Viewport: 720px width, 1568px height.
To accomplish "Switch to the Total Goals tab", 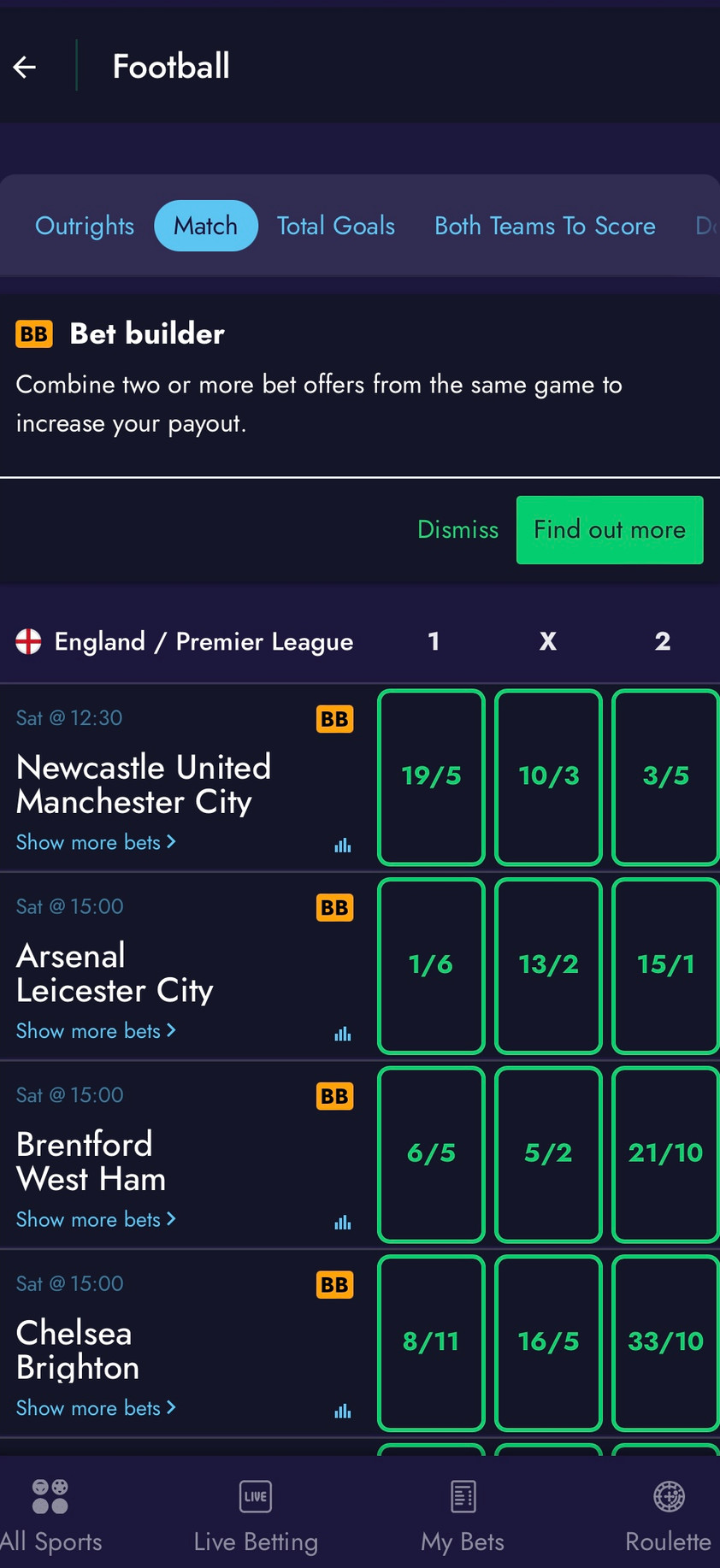I will coord(335,226).
